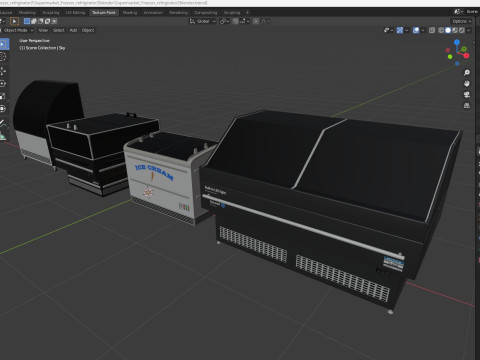The image size is (480, 360).
Task: Select the Move tool
Action: coord(3,70)
